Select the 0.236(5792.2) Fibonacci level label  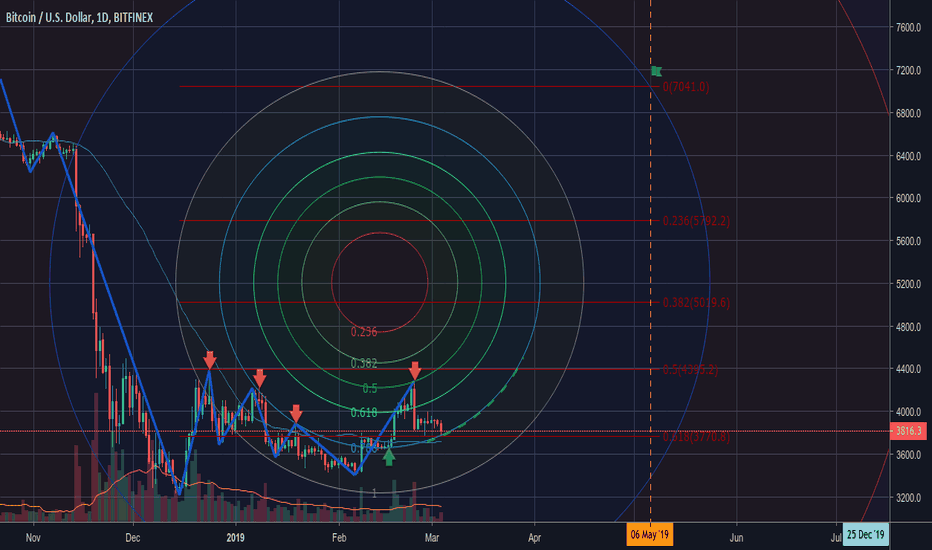(696, 221)
